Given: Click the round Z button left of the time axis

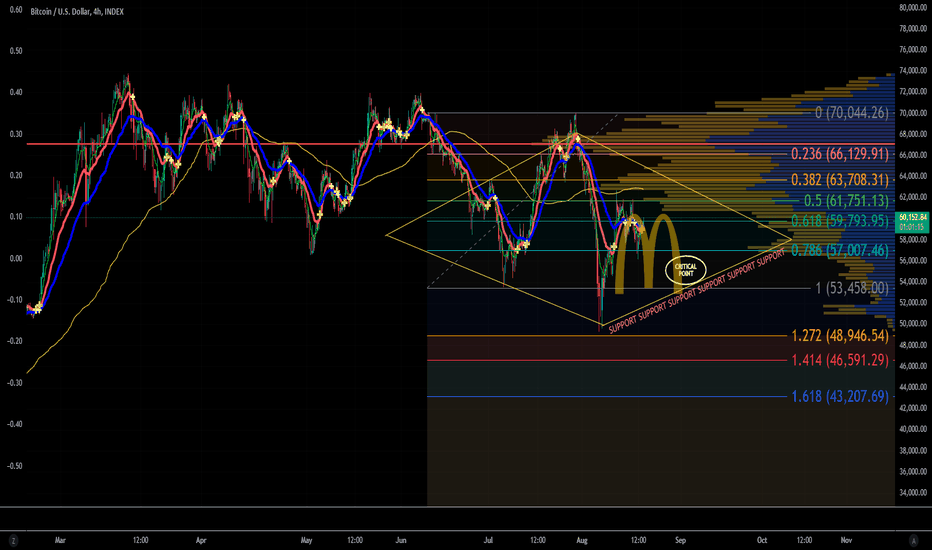Looking at the screenshot, I should pyautogui.click(x=13, y=540).
